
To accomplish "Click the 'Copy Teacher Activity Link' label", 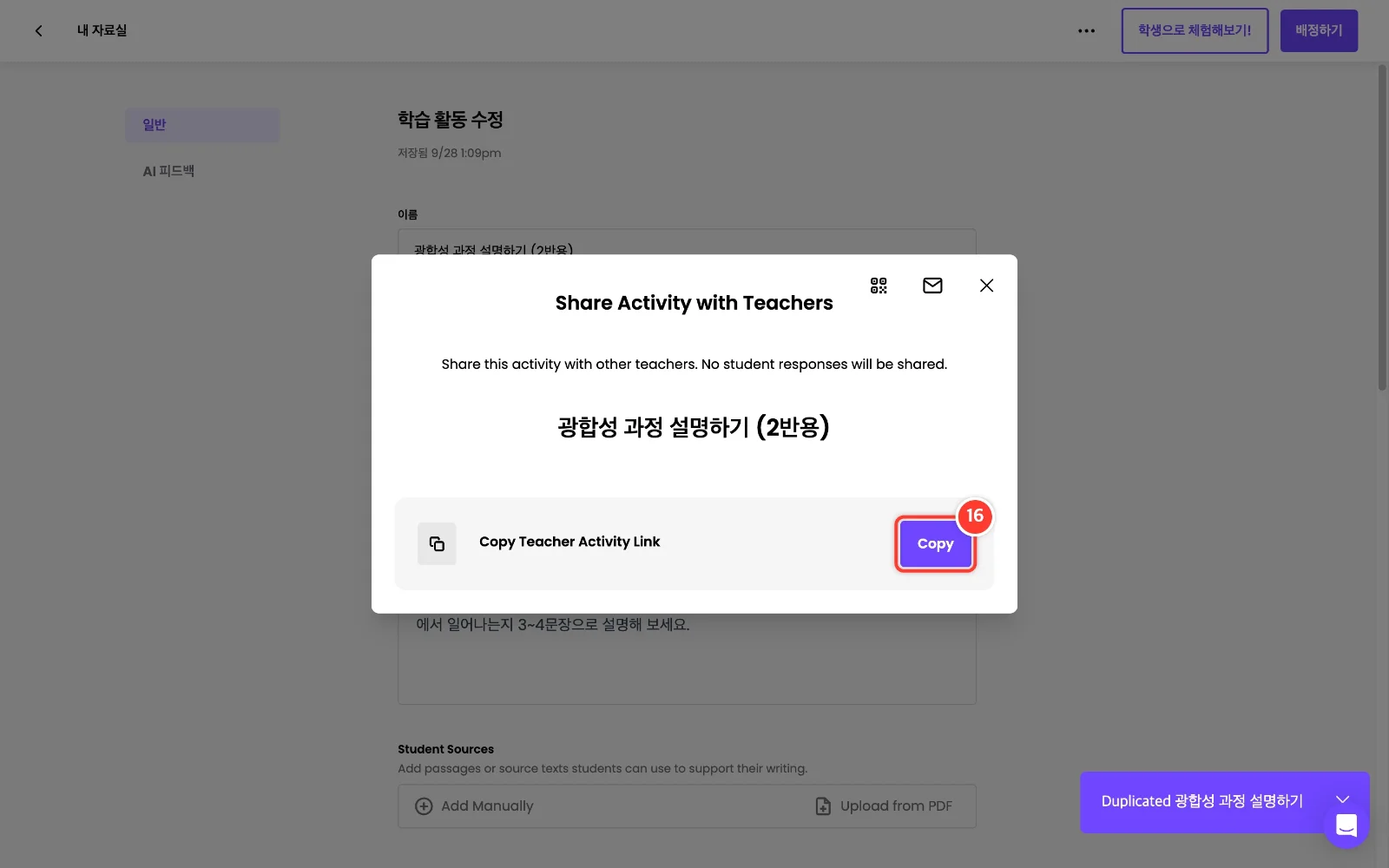I will click(569, 542).
